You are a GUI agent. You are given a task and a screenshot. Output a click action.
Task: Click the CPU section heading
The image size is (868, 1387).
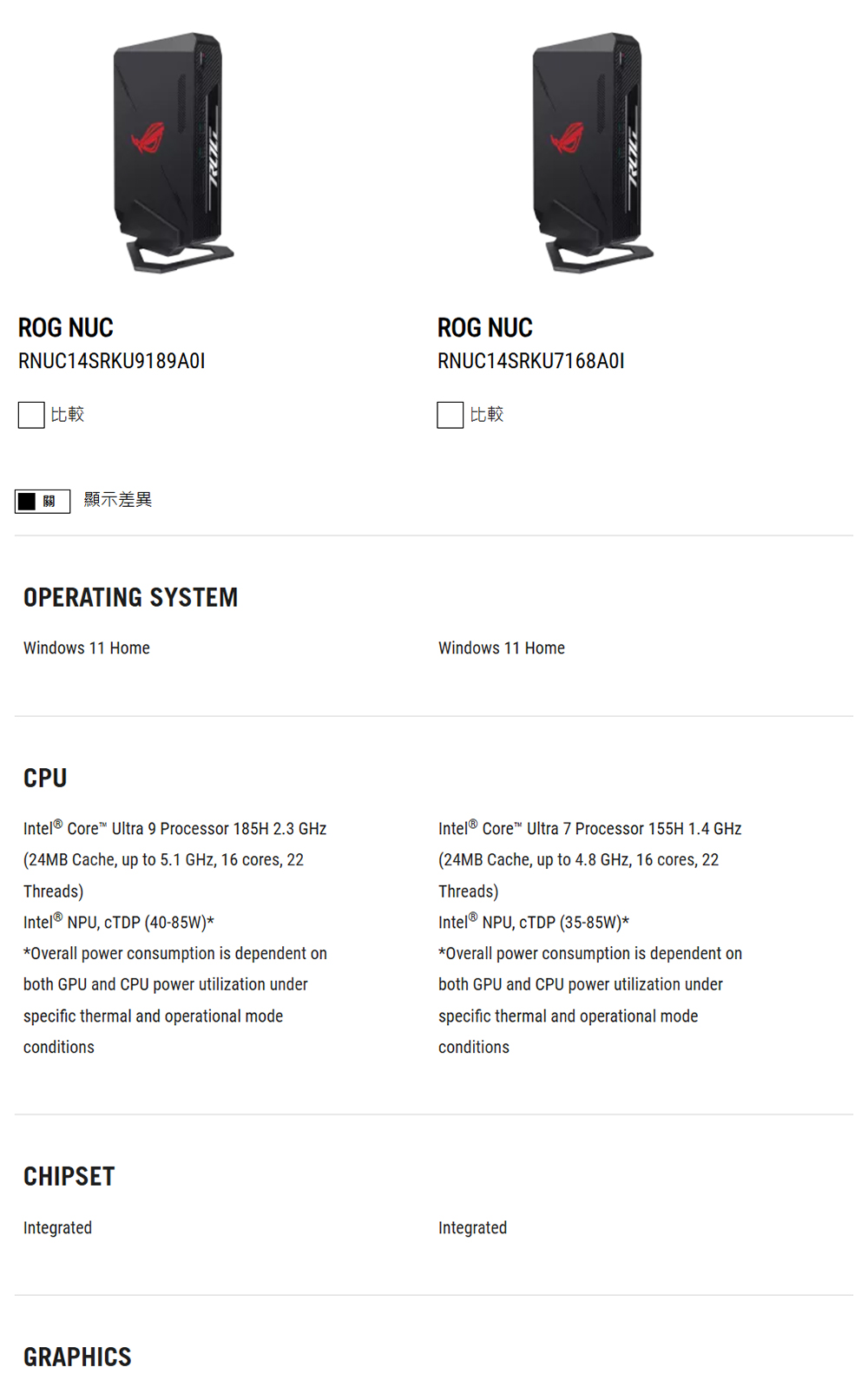coord(45,779)
